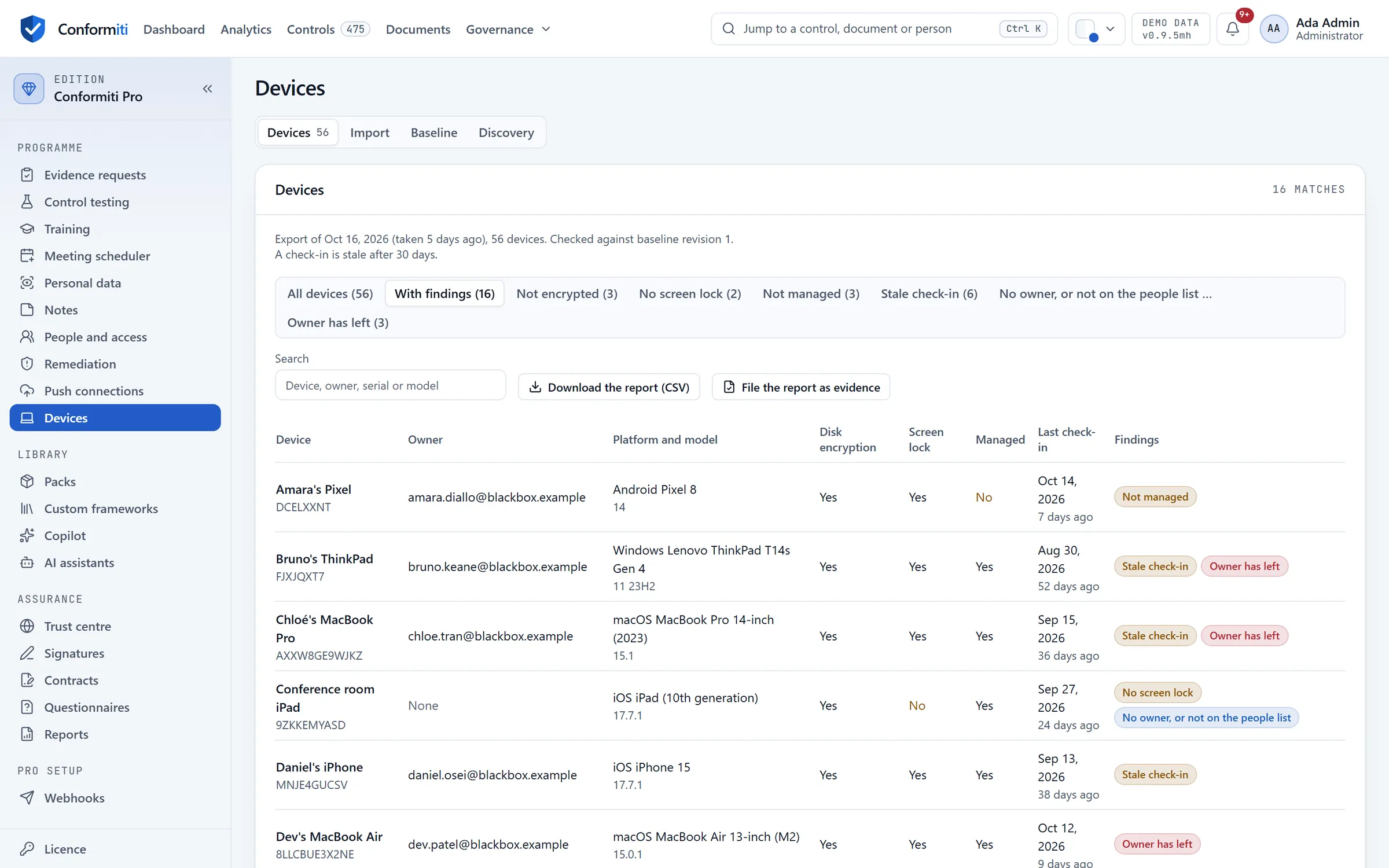The image size is (1389, 868).
Task: Filter by Owner has left (3)
Action: 337,322
